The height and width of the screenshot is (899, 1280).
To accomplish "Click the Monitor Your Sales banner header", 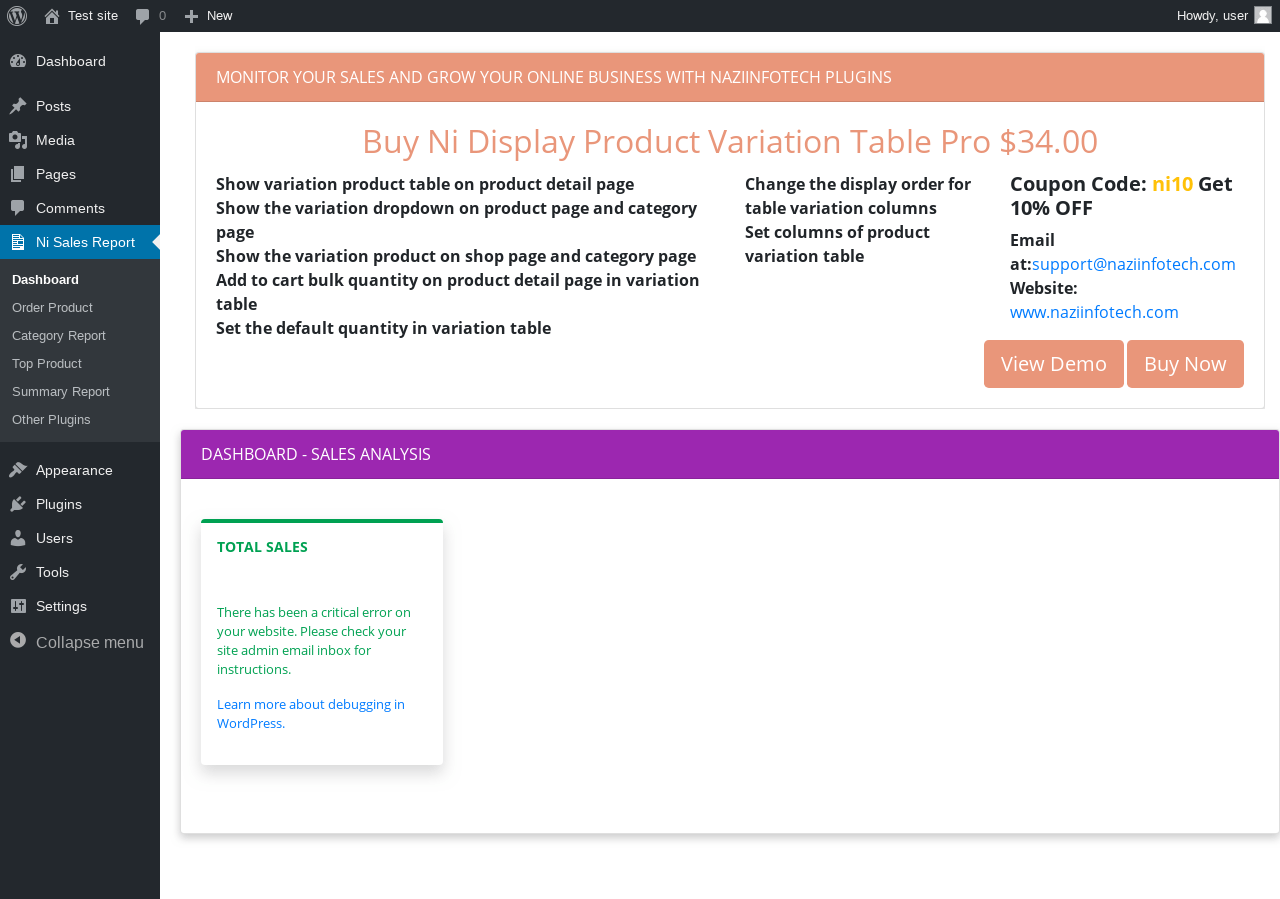I will [730, 77].
